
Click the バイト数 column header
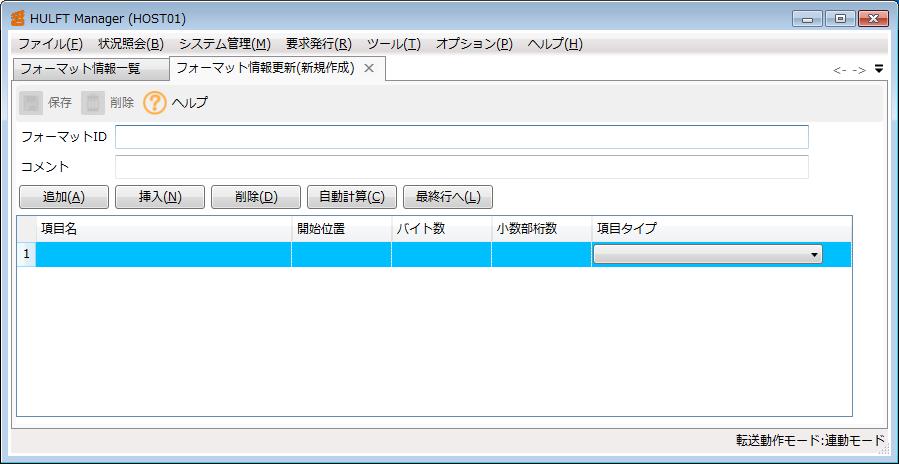(x=441, y=229)
